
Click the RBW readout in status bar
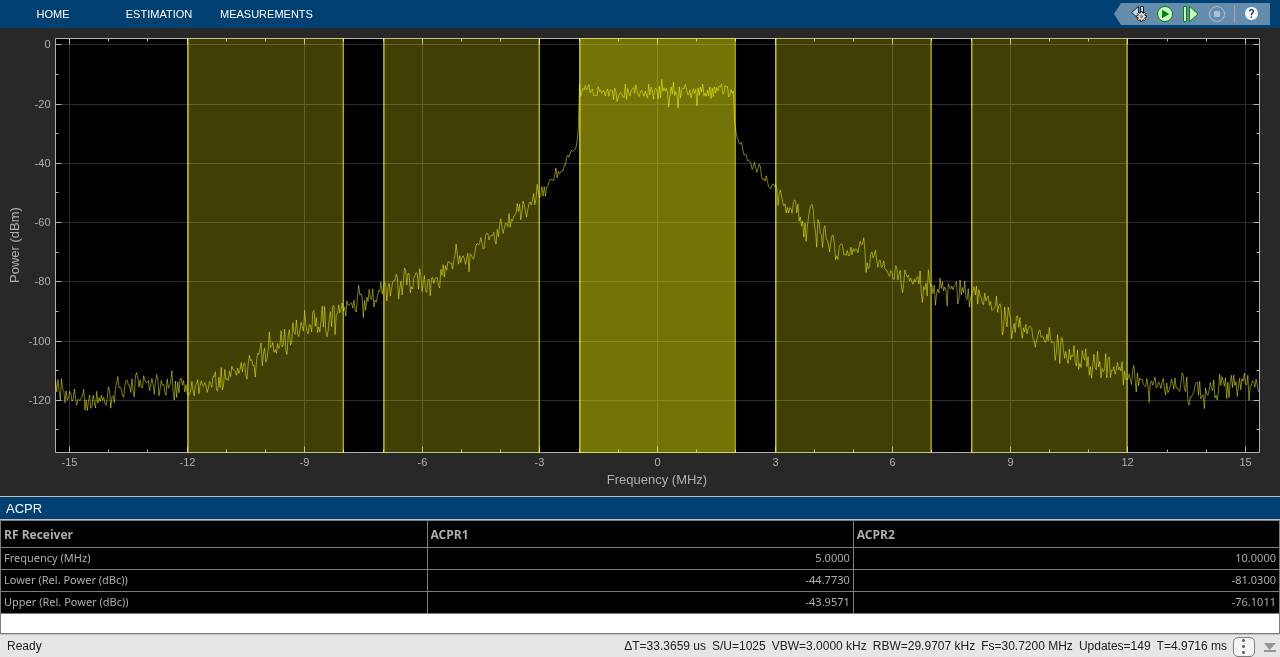923,646
